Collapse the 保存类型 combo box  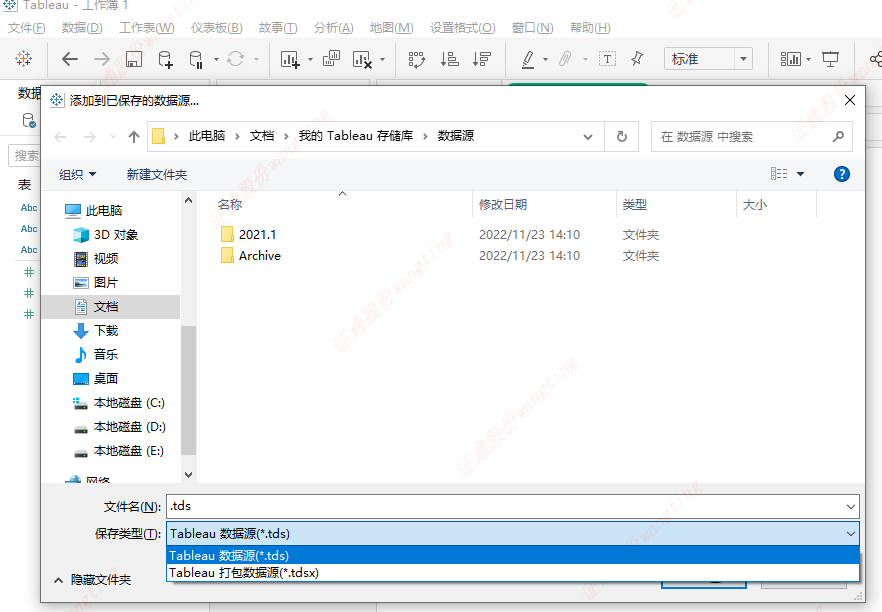pyautogui.click(x=851, y=534)
